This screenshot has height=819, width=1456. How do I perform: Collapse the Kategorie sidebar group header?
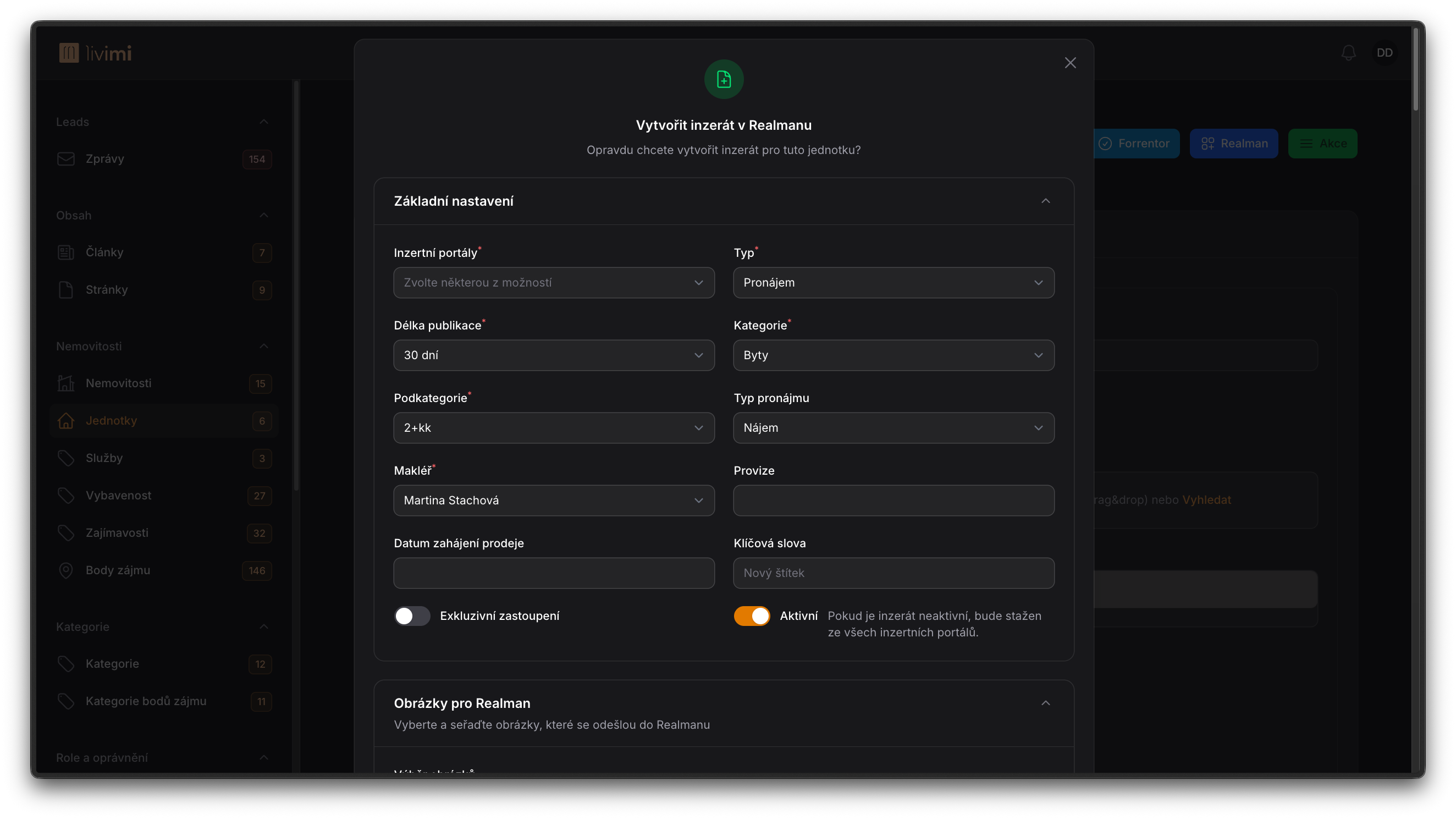263,626
